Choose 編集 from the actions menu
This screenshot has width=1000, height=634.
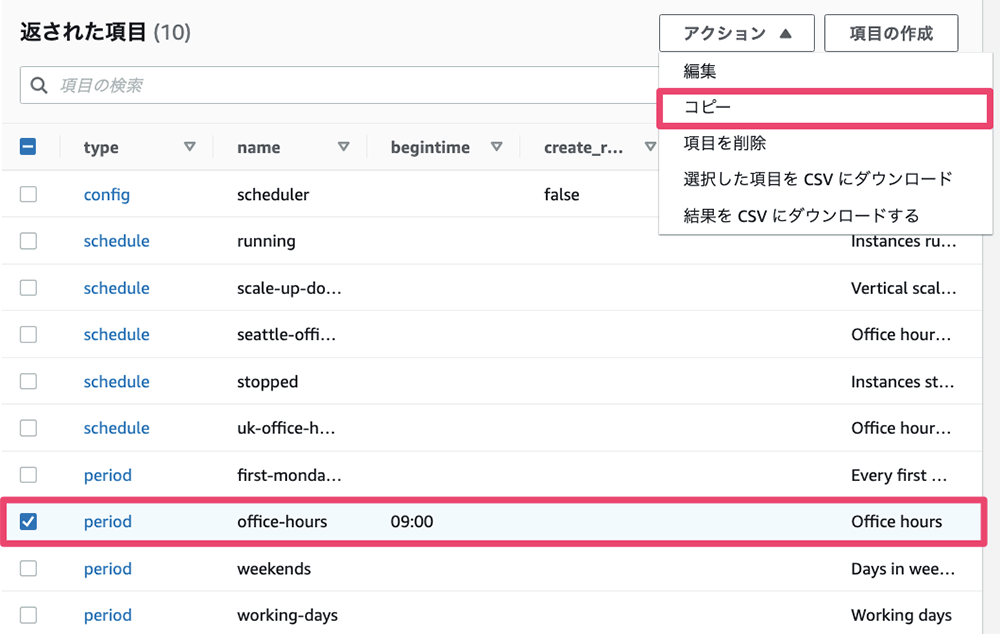click(700, 72)
